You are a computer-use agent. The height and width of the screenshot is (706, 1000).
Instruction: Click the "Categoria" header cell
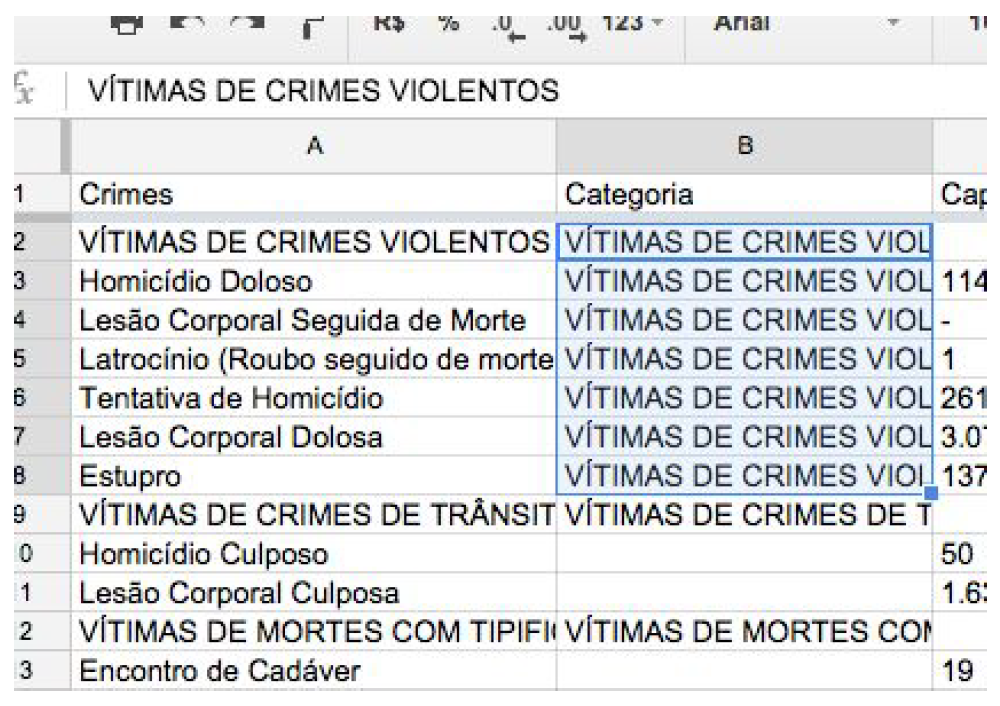(x=743, y=194)
